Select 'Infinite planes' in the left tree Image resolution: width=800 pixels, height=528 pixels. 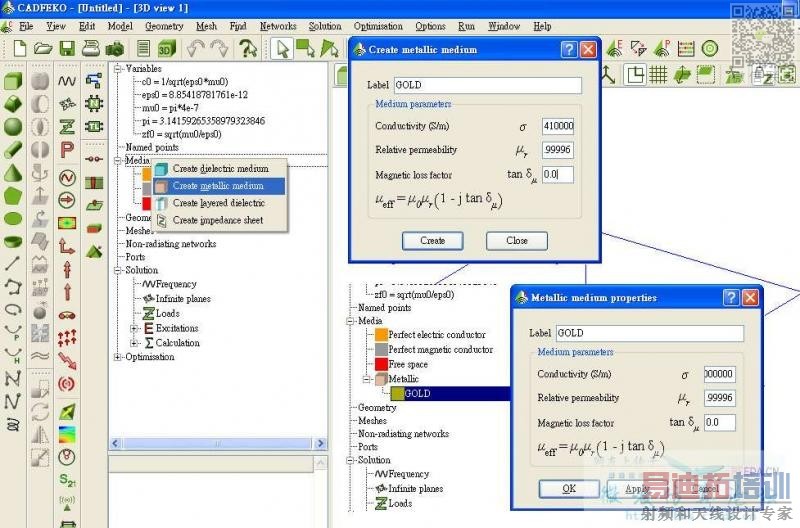point(183,298)
